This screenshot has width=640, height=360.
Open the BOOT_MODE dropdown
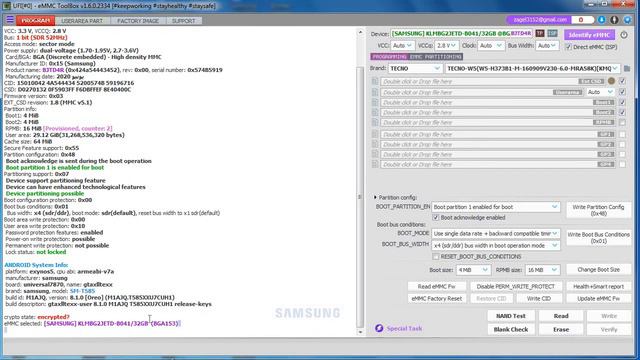click(x=496, y=233)
